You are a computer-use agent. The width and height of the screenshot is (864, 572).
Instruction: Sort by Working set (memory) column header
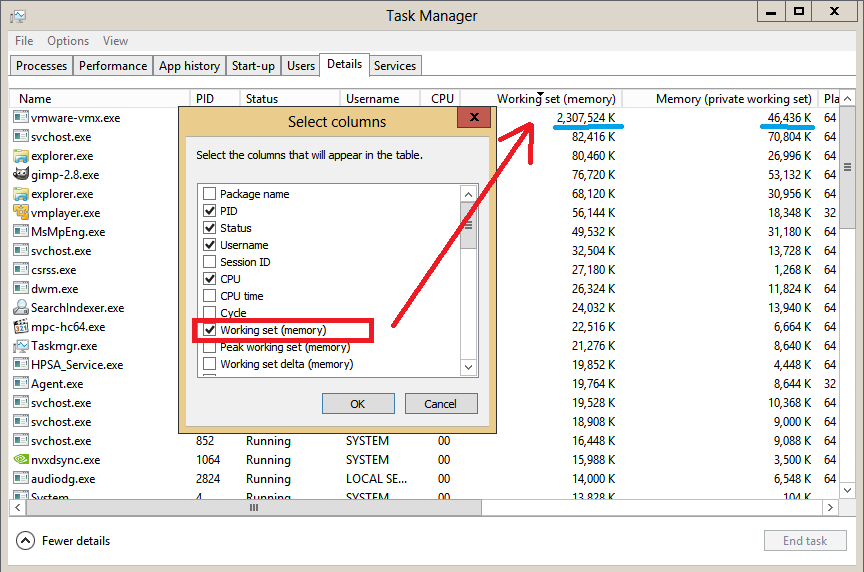pyautogui.click(x=555, y=99)
